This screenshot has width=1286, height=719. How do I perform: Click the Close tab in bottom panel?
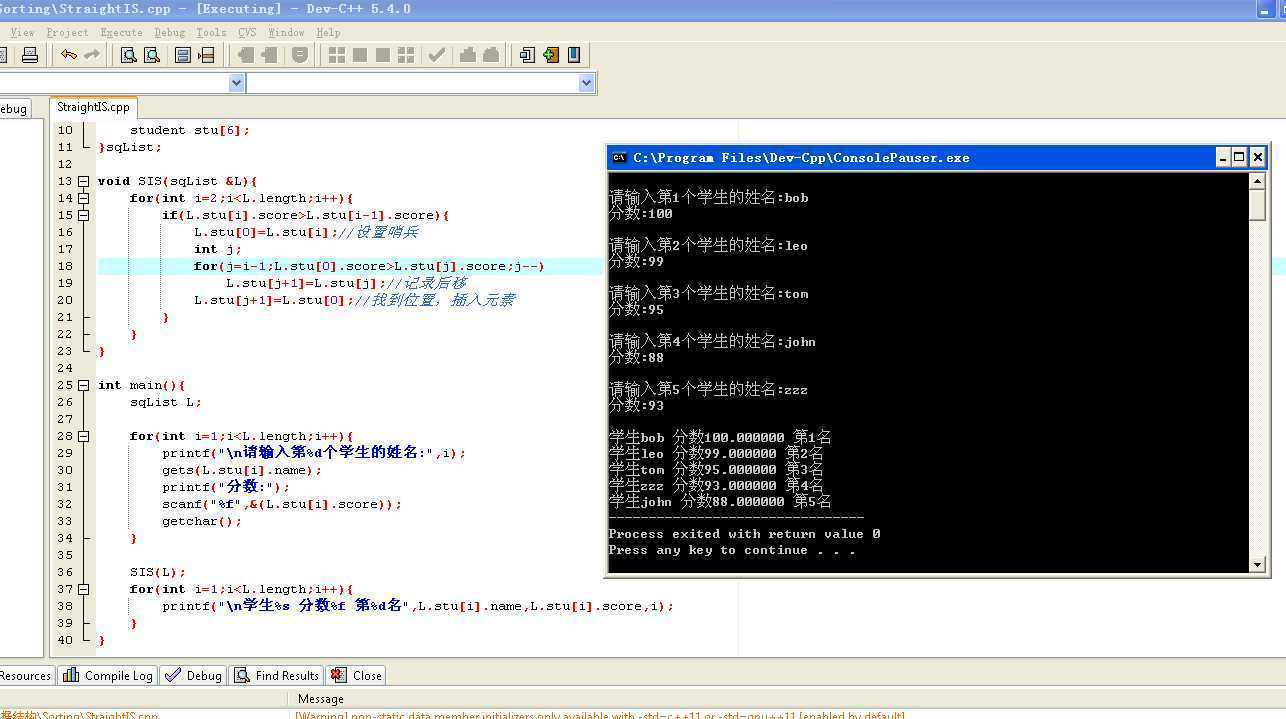point(357,675)
